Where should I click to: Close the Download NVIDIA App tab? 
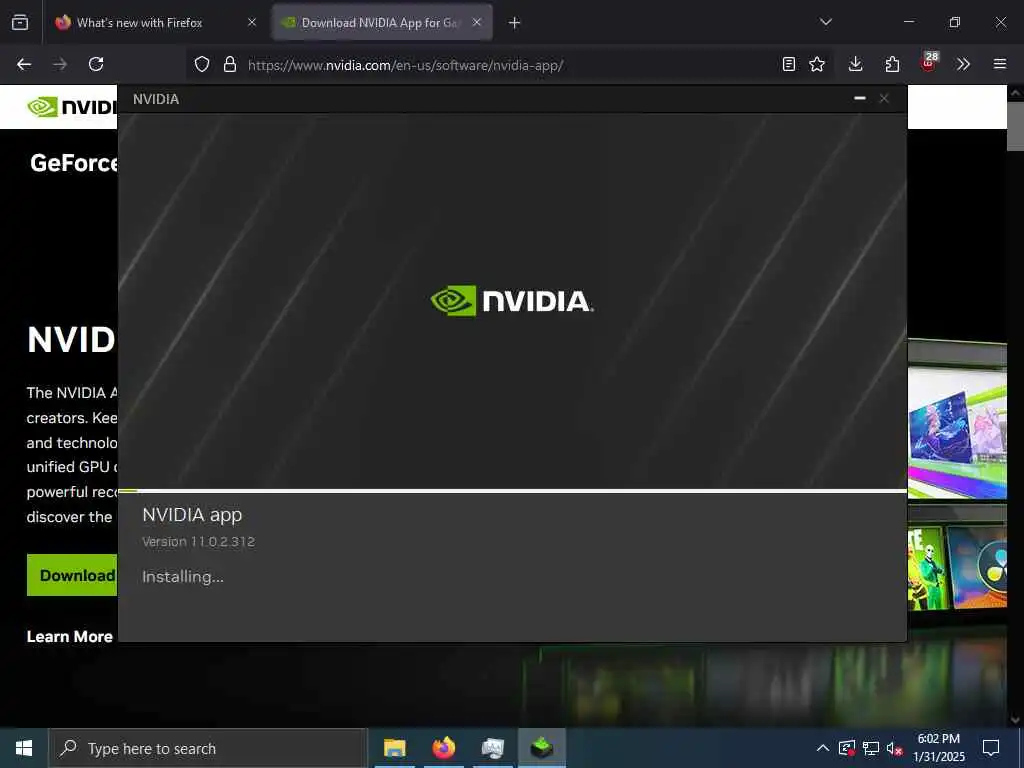[x=477, y=22]
